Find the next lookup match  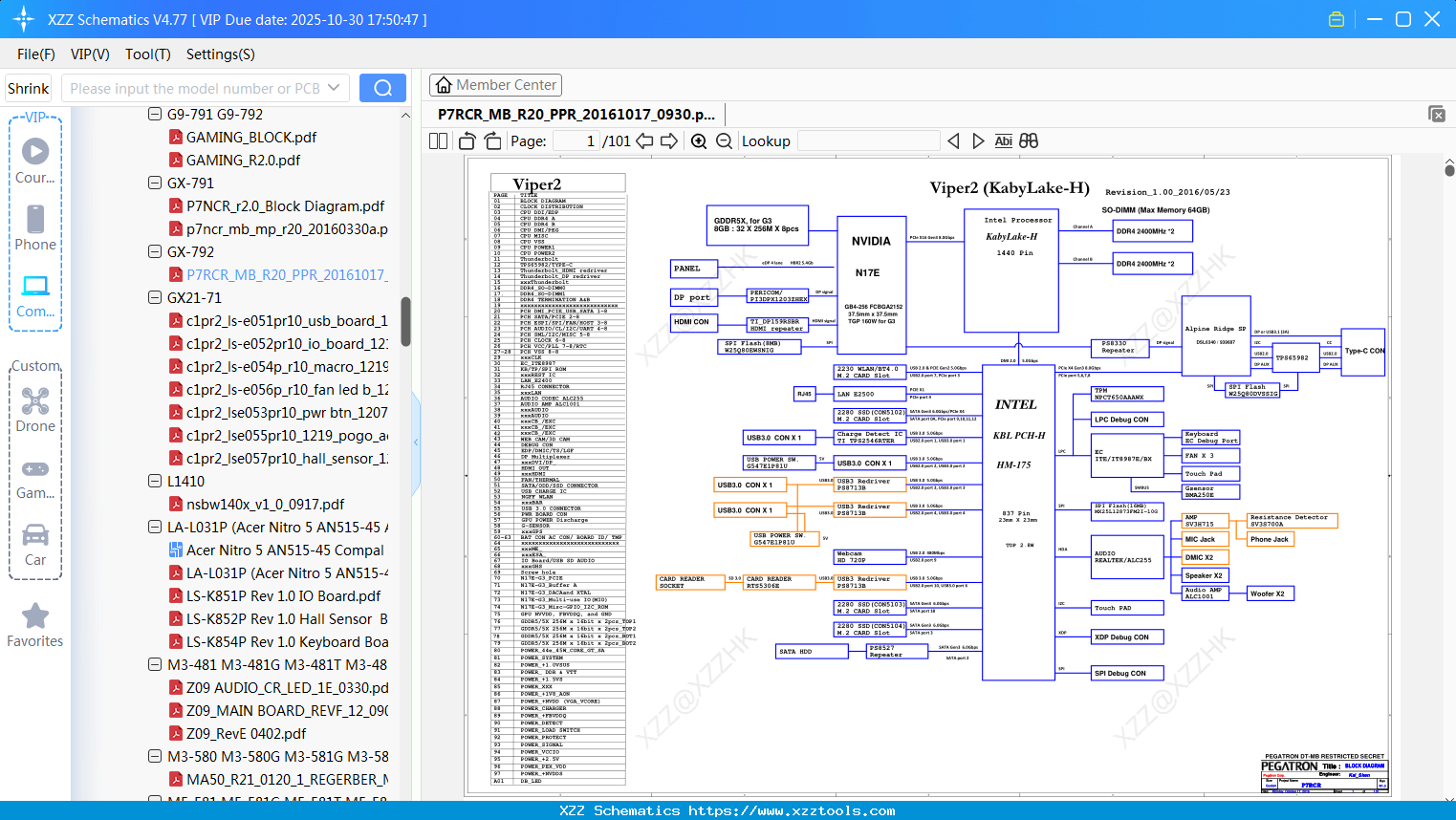978,141
